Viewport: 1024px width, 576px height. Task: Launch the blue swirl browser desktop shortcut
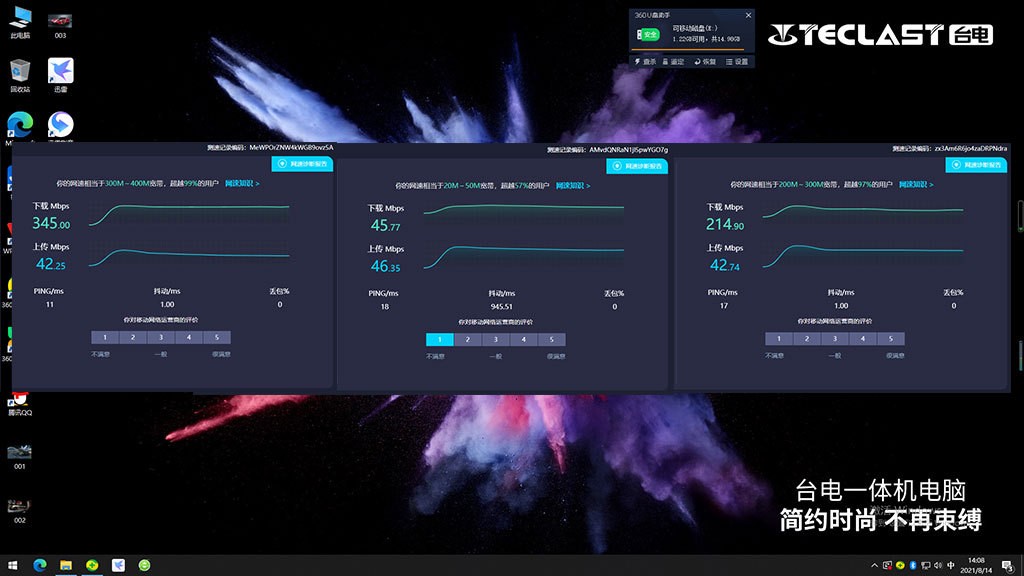pos(60,125)
